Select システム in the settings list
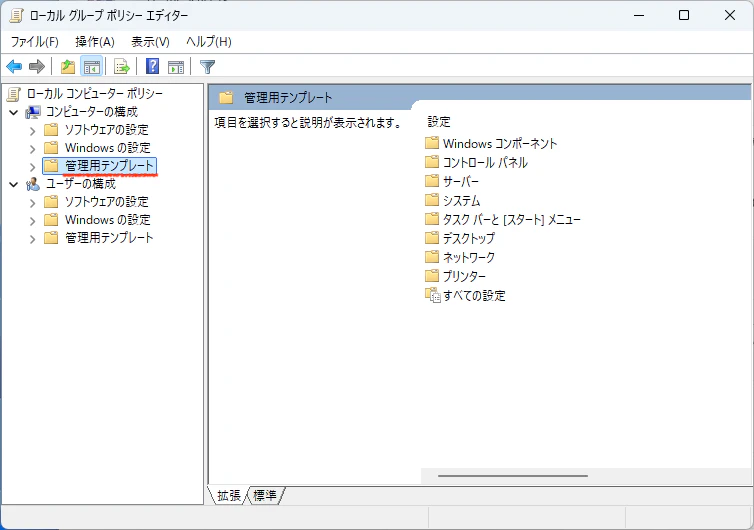 tap(462, 201)
